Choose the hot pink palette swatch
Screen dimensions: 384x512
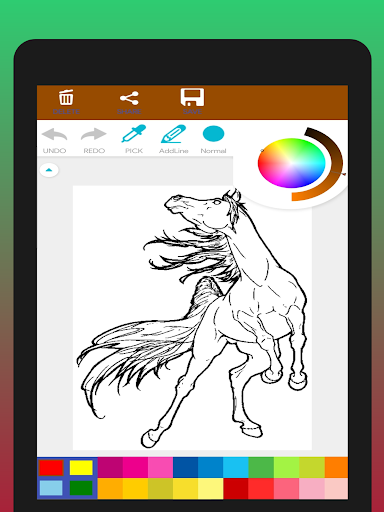click(x=135, y=467)
